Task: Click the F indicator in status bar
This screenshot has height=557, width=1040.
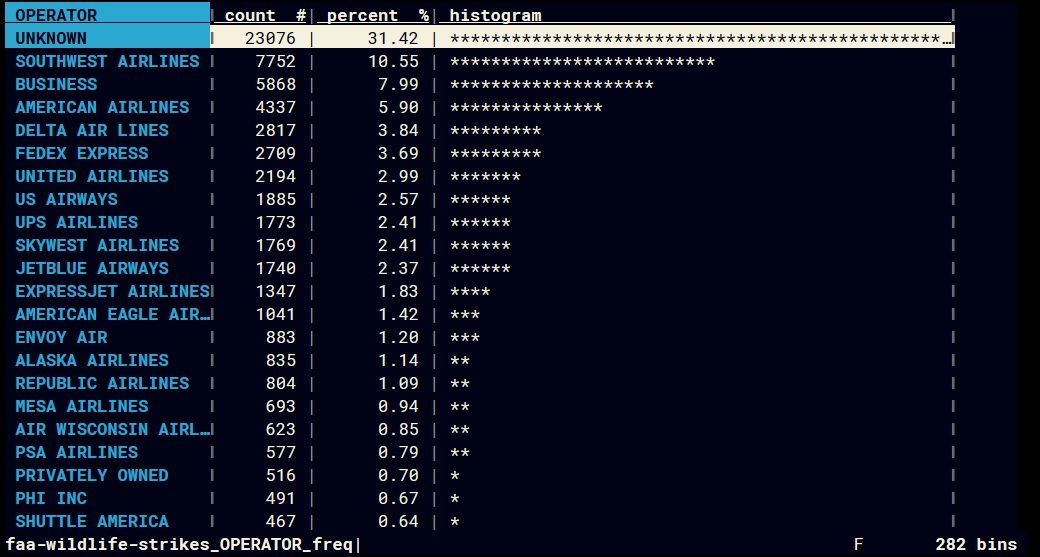Action: [859, 545]
